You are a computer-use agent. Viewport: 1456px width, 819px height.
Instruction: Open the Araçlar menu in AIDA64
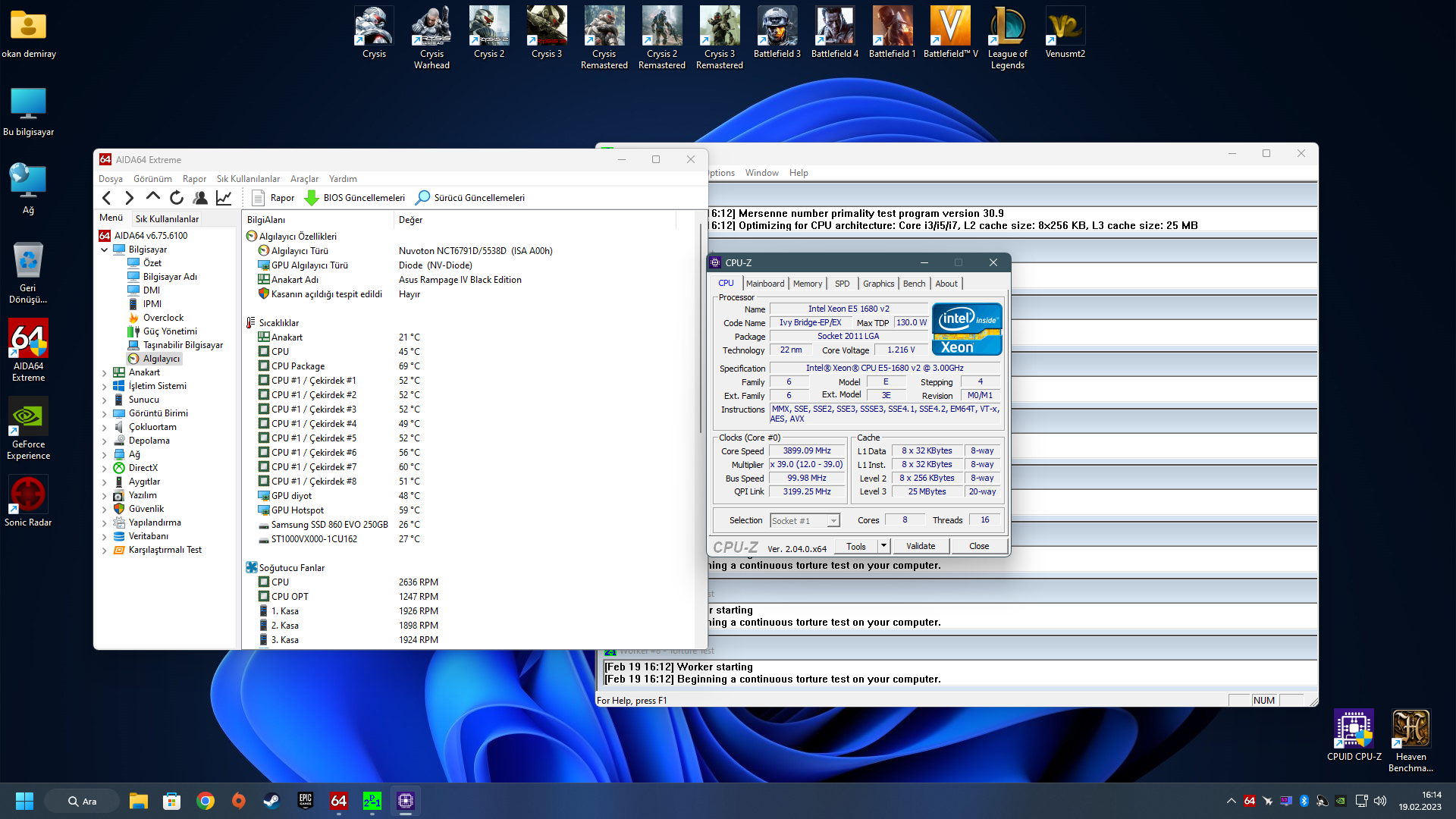[x=304, y=179]
